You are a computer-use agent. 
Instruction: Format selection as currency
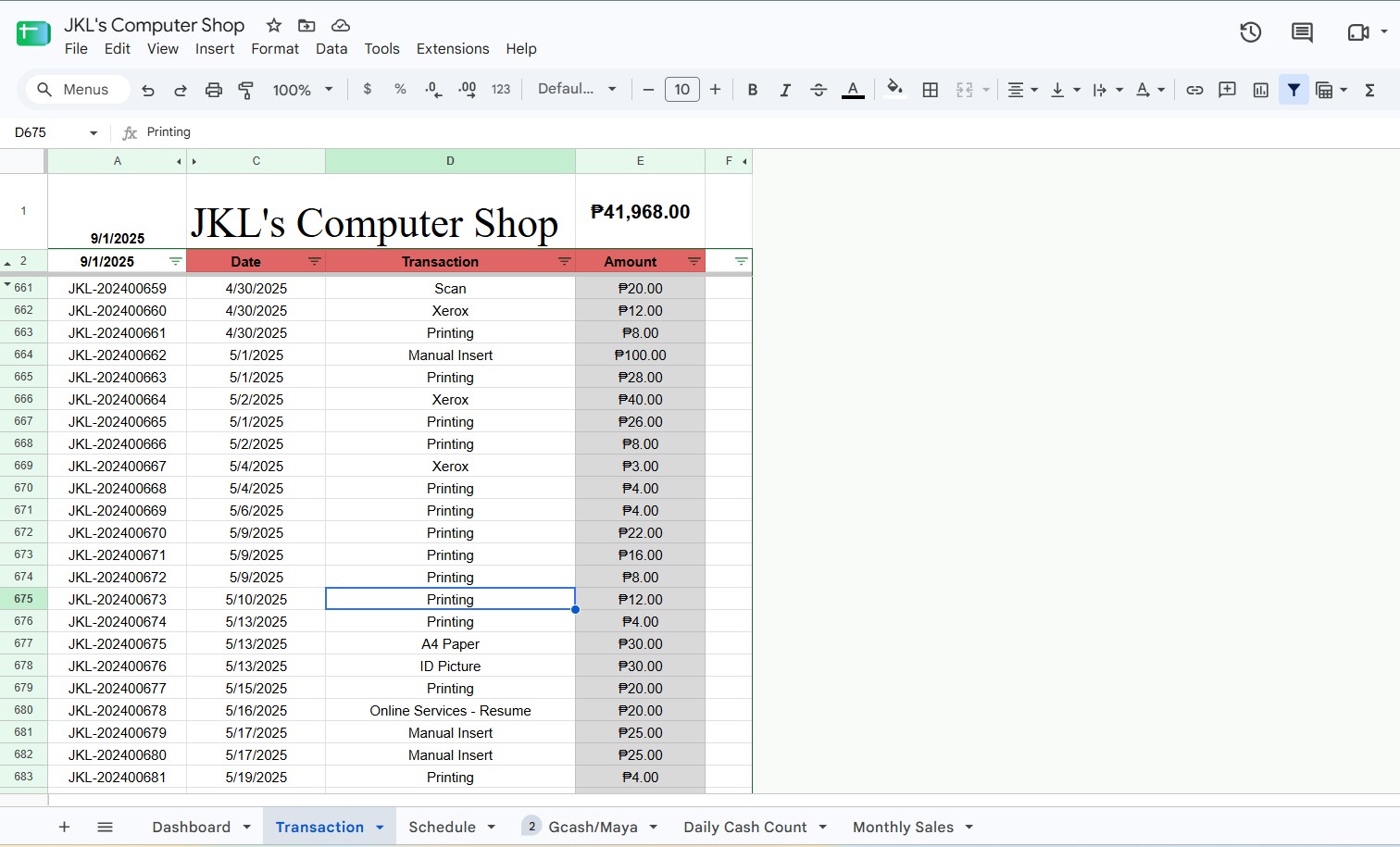[368, 89]
